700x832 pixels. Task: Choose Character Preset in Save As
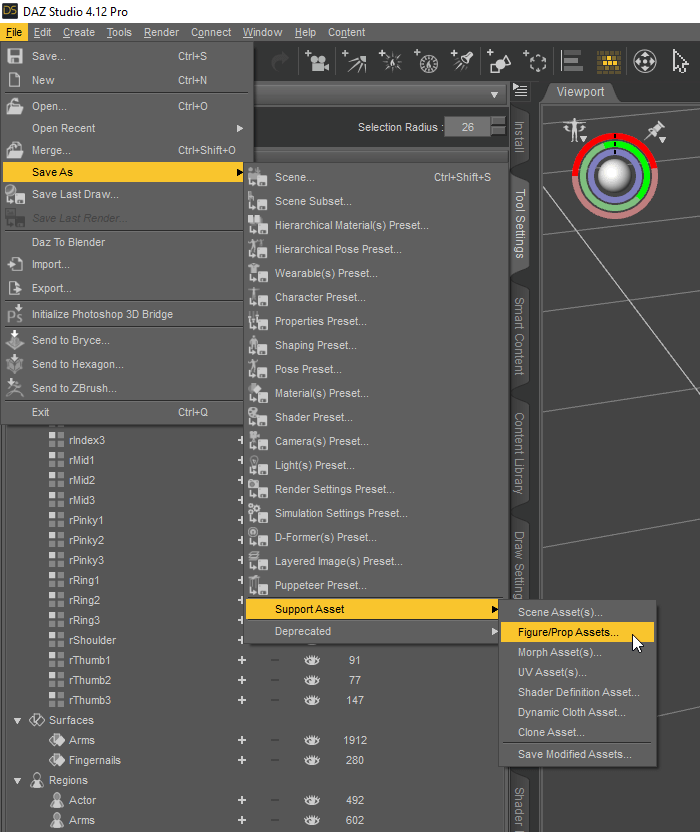click(375, 297)
